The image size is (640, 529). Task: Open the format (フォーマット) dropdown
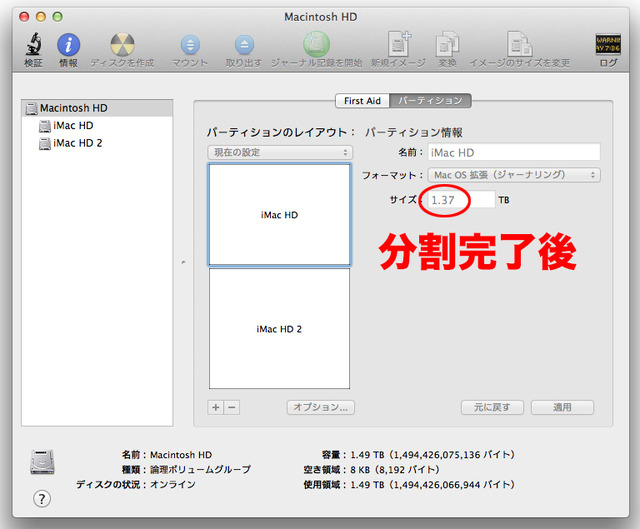513,175
